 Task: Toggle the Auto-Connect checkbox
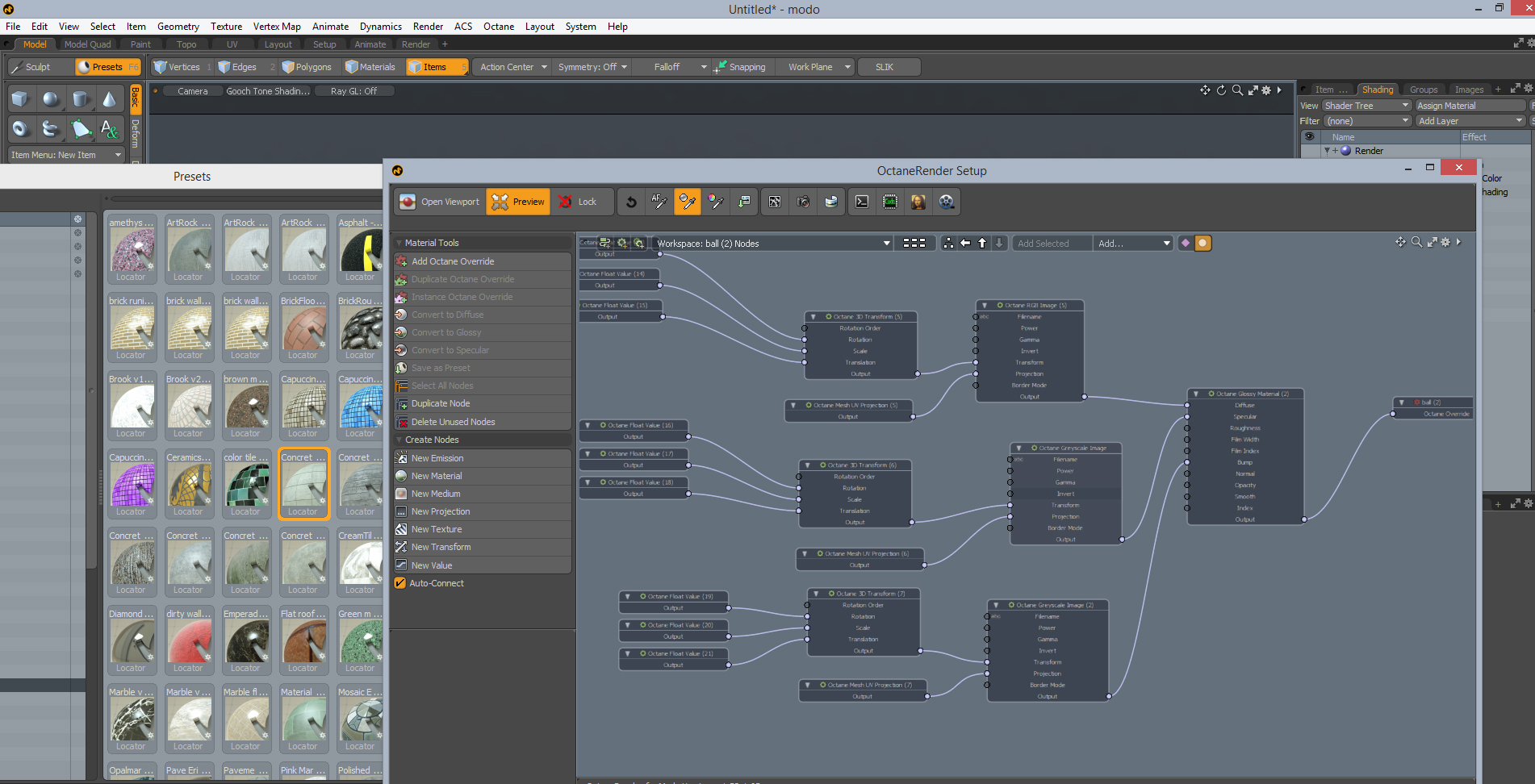tap(400, 583)
